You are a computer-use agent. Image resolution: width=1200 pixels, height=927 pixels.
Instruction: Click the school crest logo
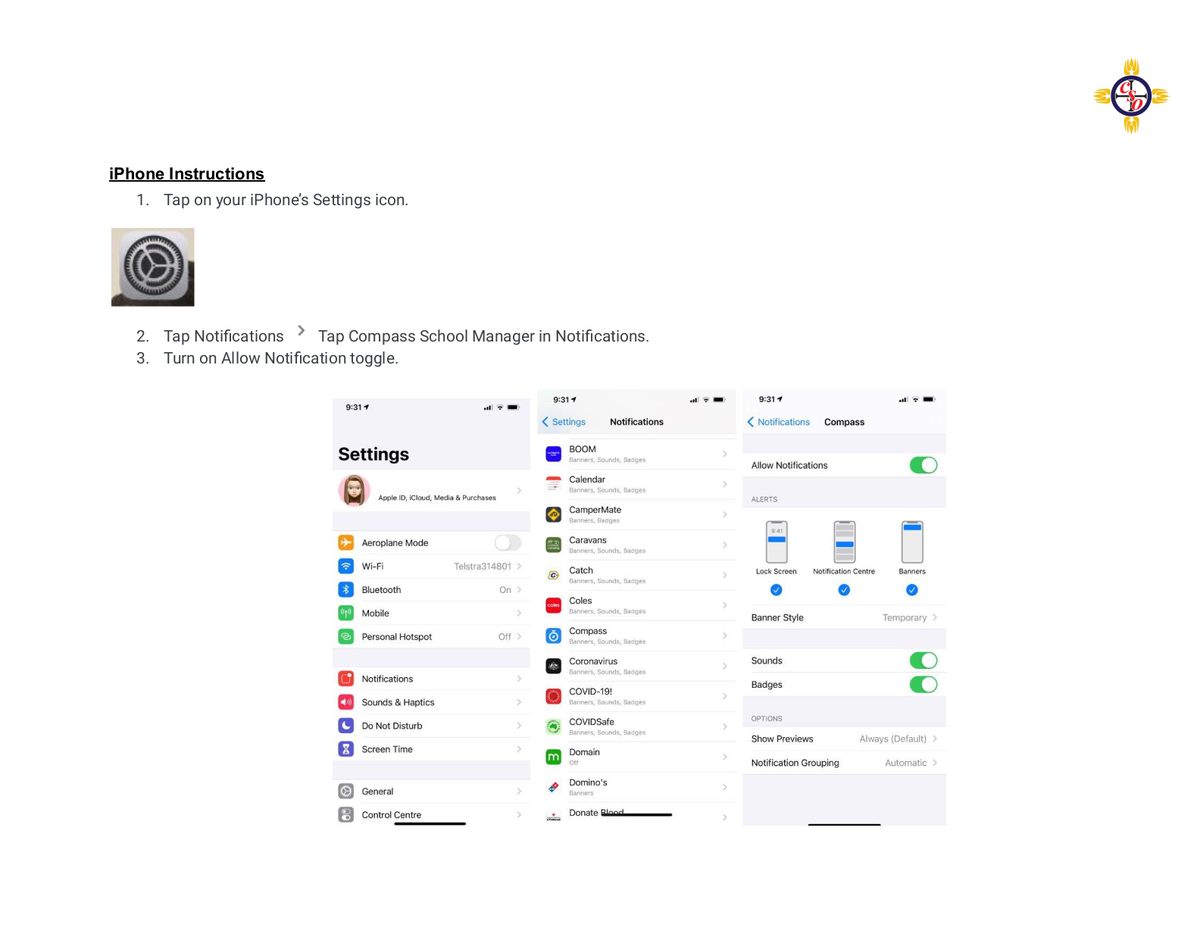tap(1131, 96)
